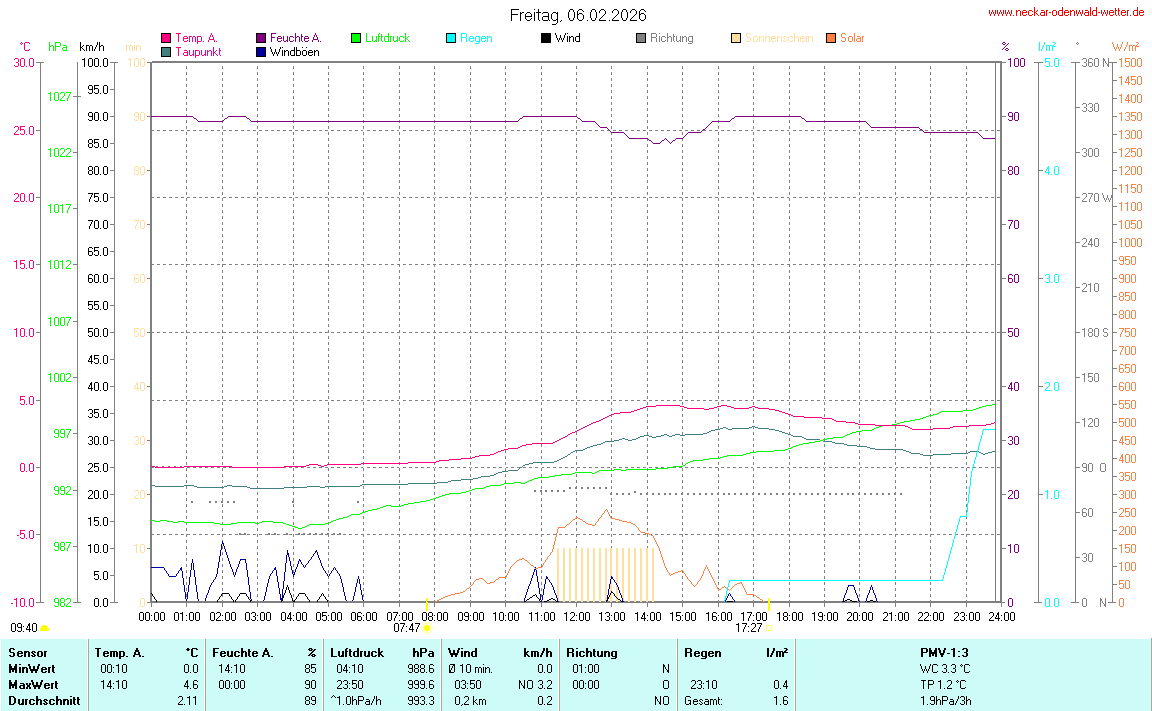
Task: Select the purple Feuchte A. legend square
Action: tap(262, 38)
